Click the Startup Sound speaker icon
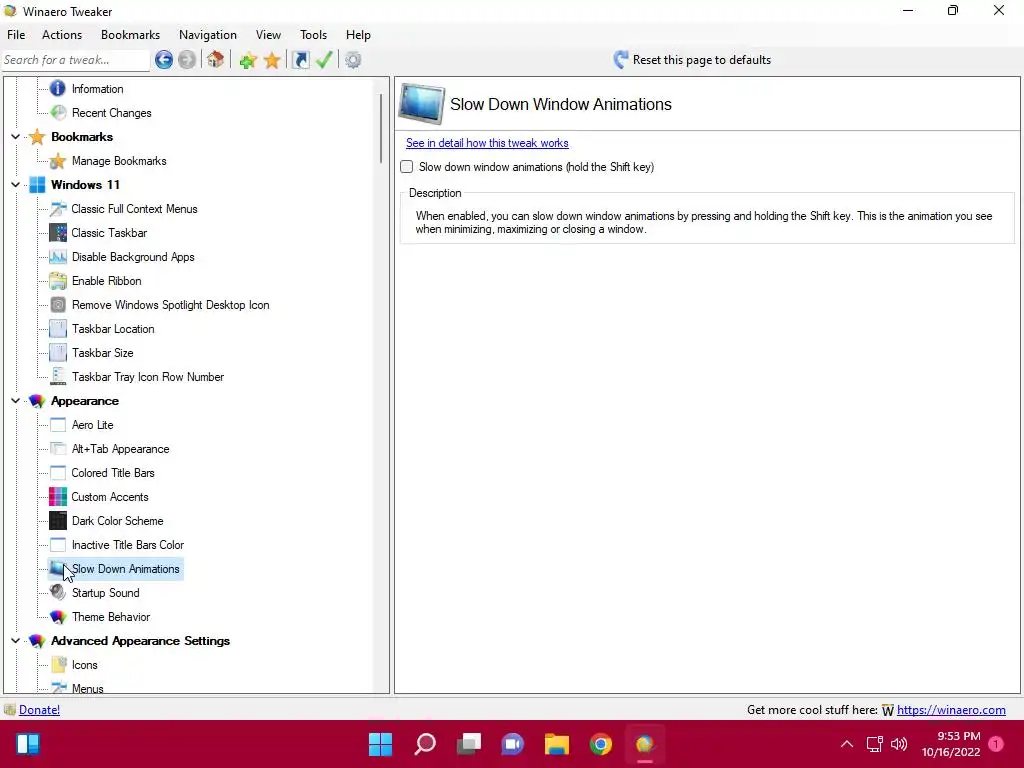The image size is (1024, 768). [58, 592]
